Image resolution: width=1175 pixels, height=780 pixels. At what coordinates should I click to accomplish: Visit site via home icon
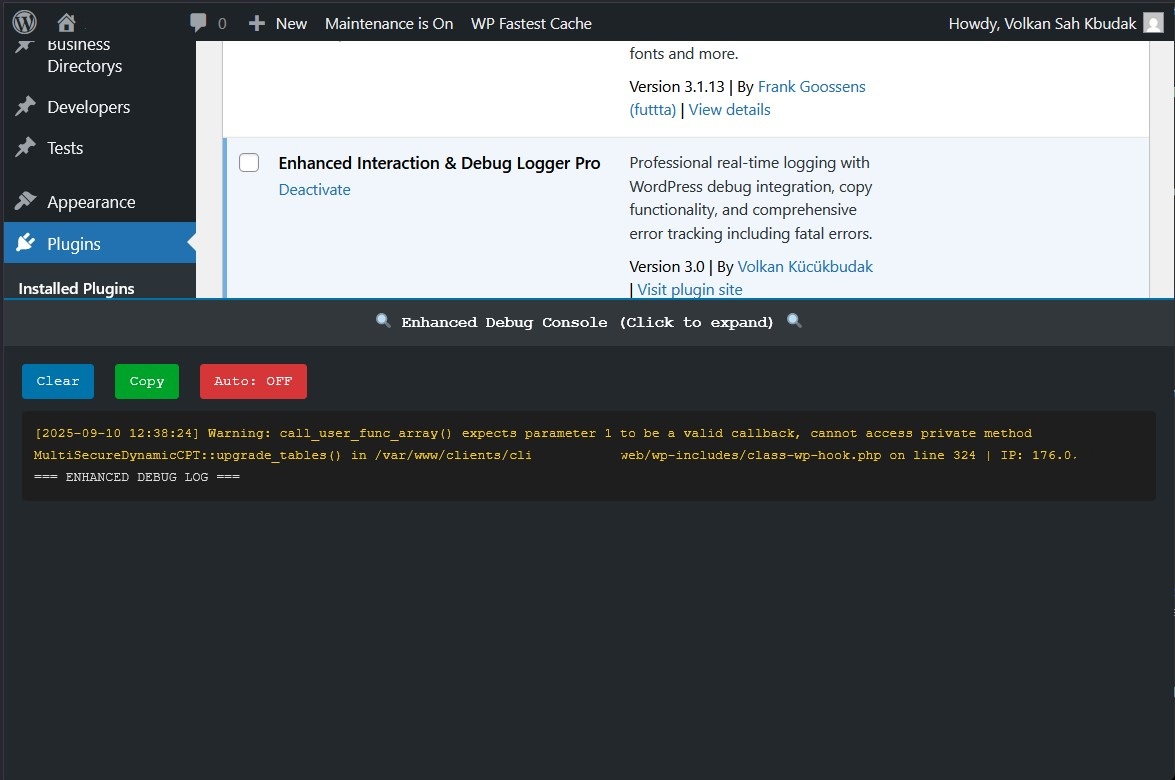point(67,23)
